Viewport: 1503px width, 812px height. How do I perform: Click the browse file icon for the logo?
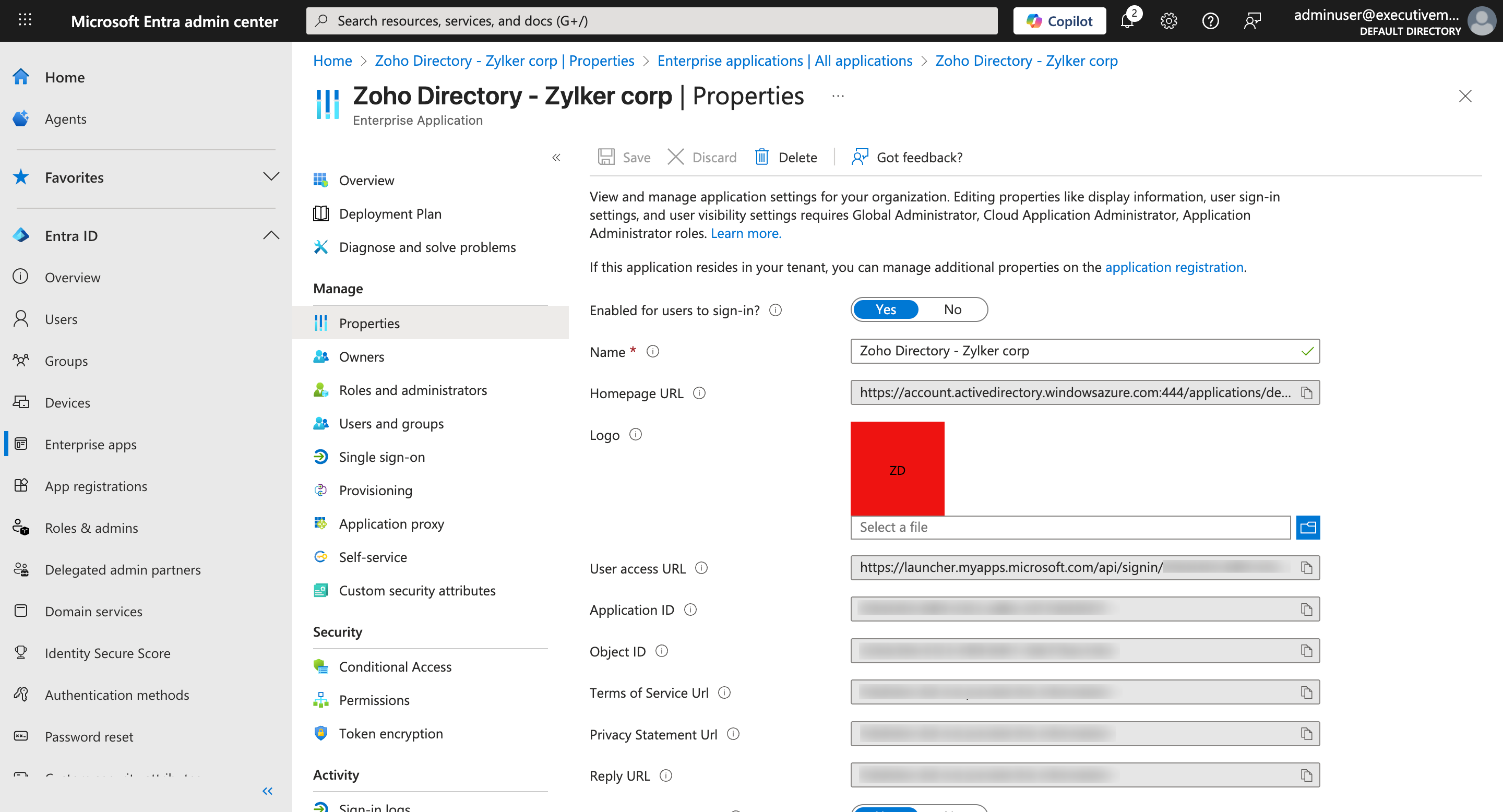pyautogui.click(x=1307, y=528)
